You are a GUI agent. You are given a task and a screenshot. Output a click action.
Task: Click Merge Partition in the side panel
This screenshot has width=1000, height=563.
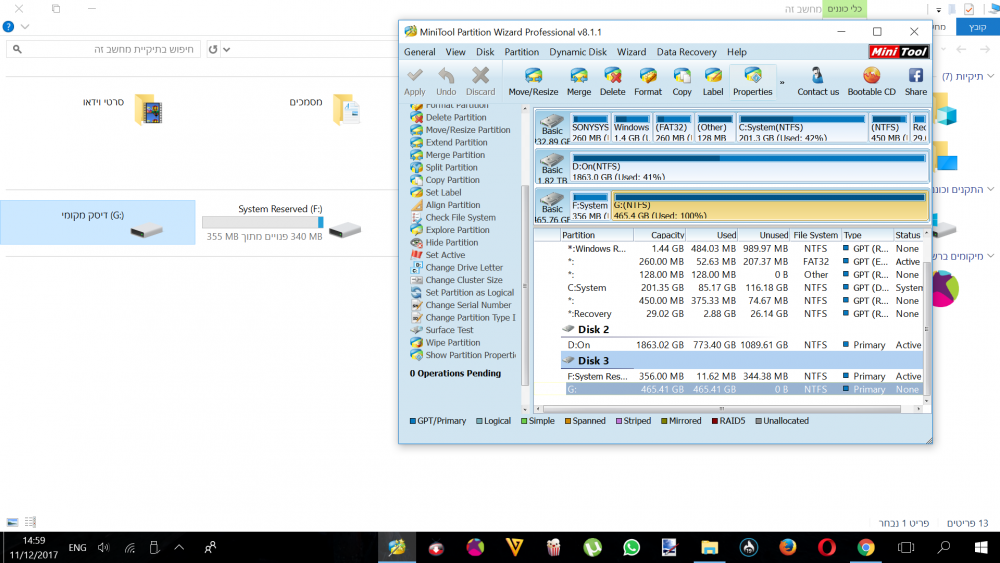click(x=455, y=155)
